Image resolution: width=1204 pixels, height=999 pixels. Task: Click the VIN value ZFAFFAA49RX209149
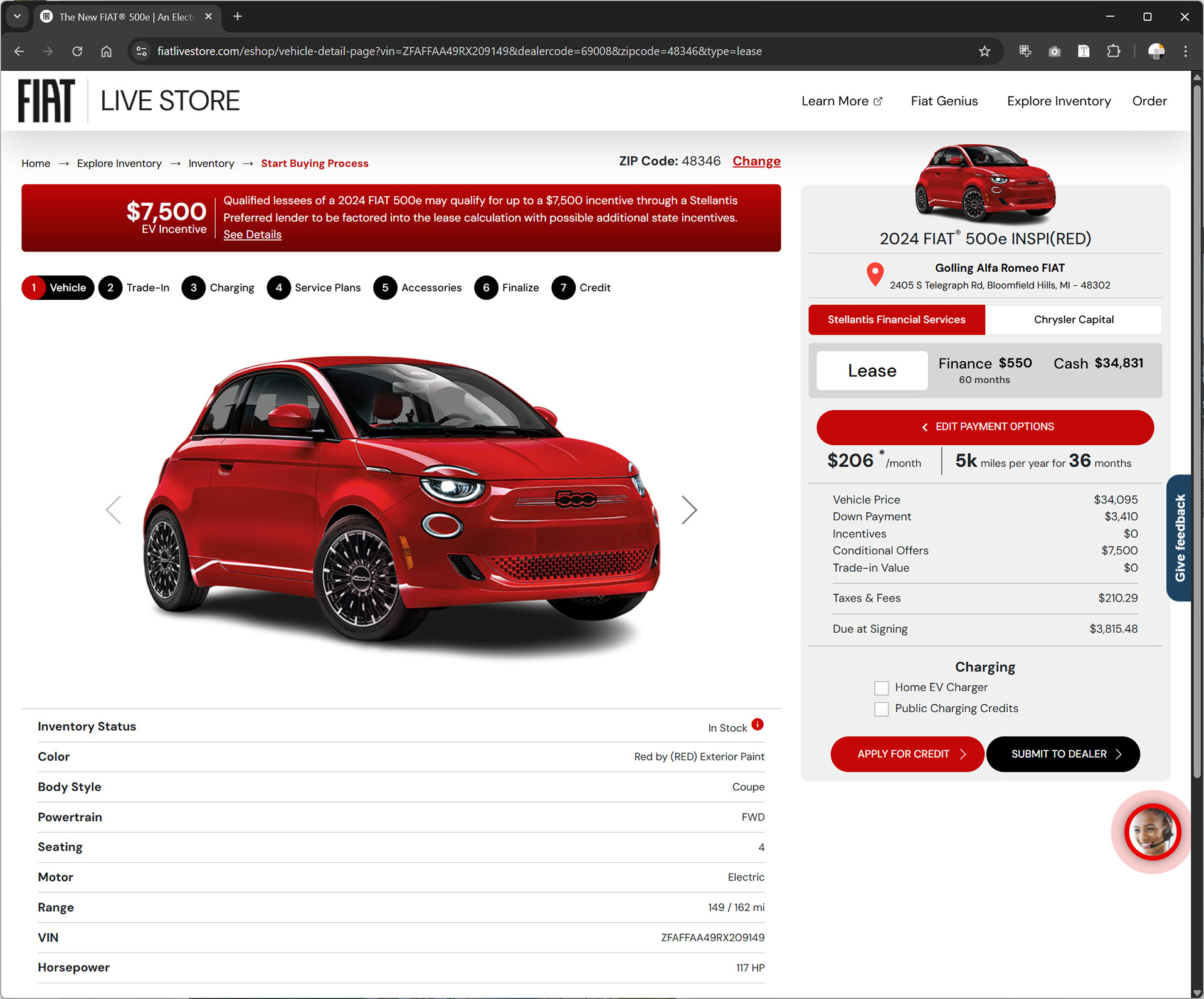[712, 938]
